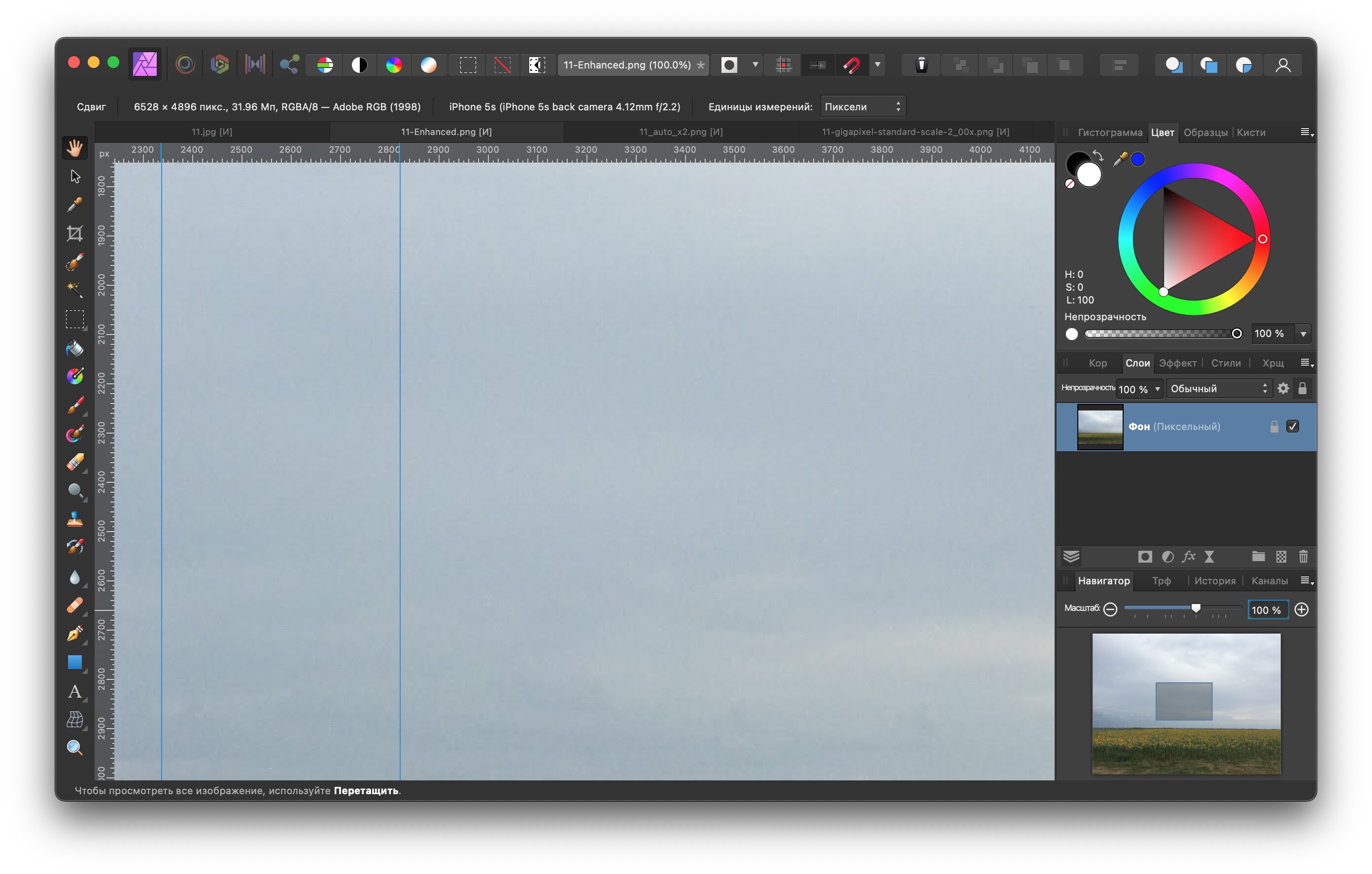
Task: Switch to the 11_auto_x2.png document tab
Action: (681, 132)
